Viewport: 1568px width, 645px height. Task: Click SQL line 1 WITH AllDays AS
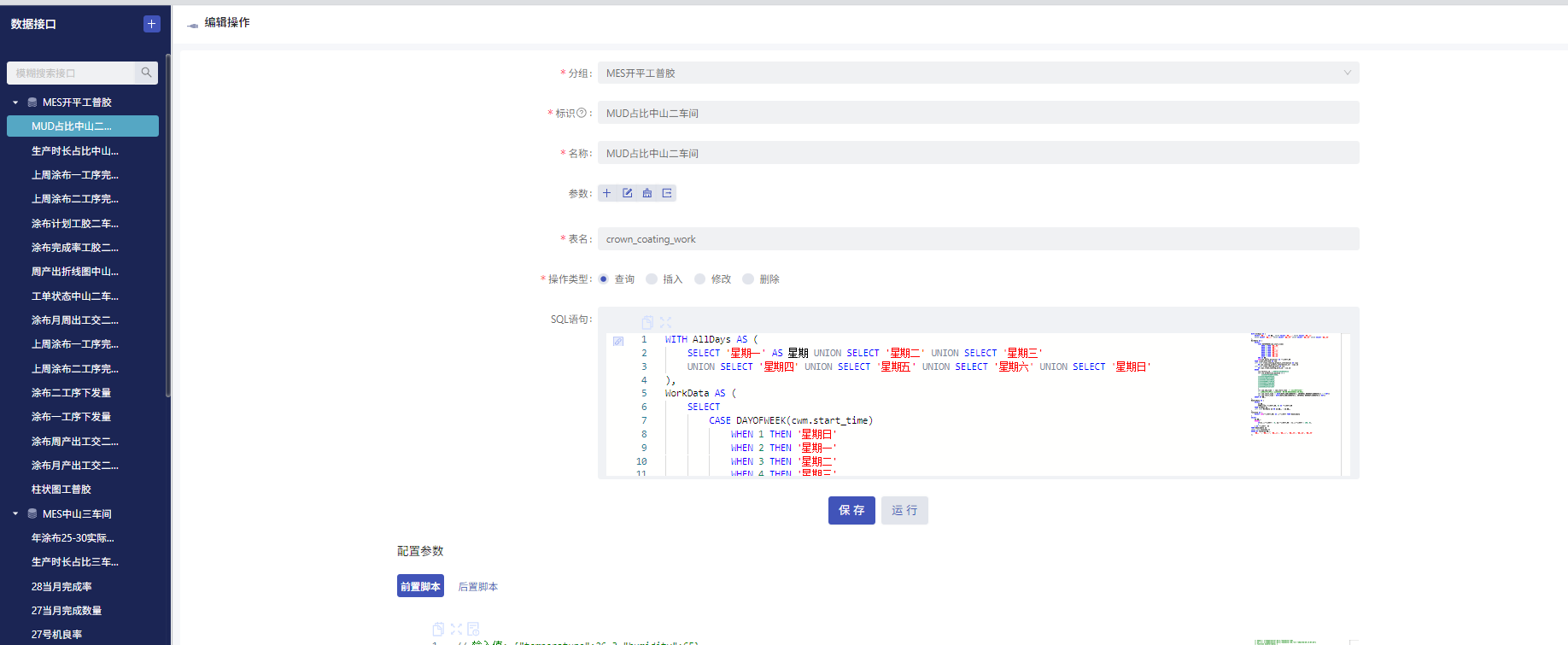point(711,339)
